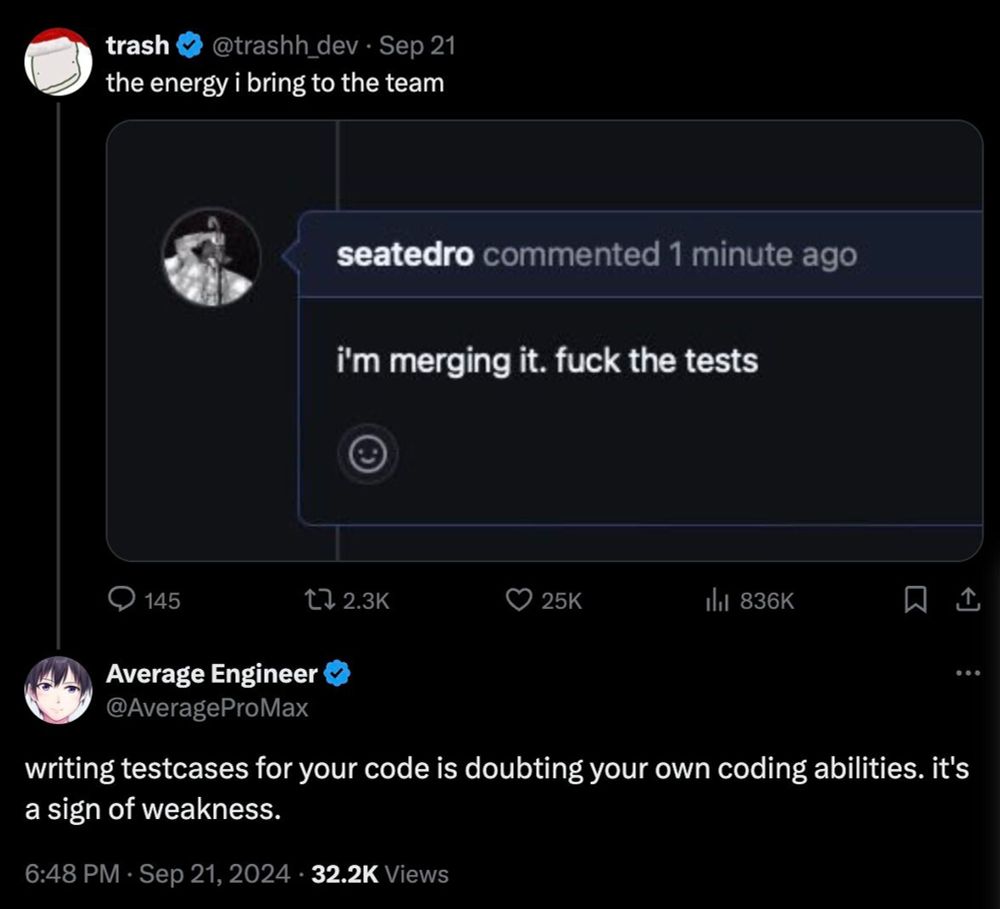
Task: Open trash's profile picture
Action: point(58,61)
